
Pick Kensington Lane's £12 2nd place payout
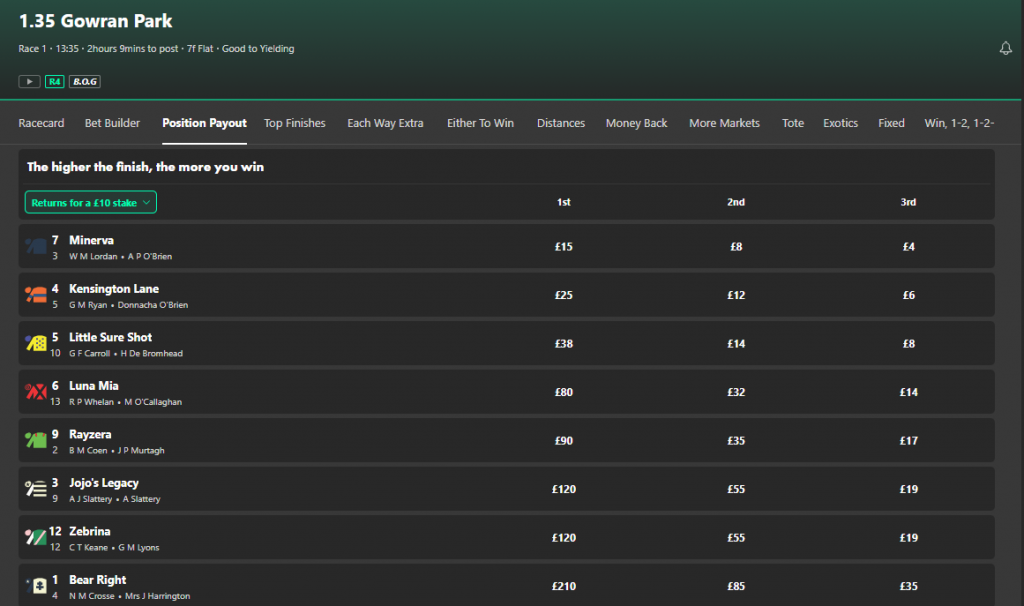point(736,295)
